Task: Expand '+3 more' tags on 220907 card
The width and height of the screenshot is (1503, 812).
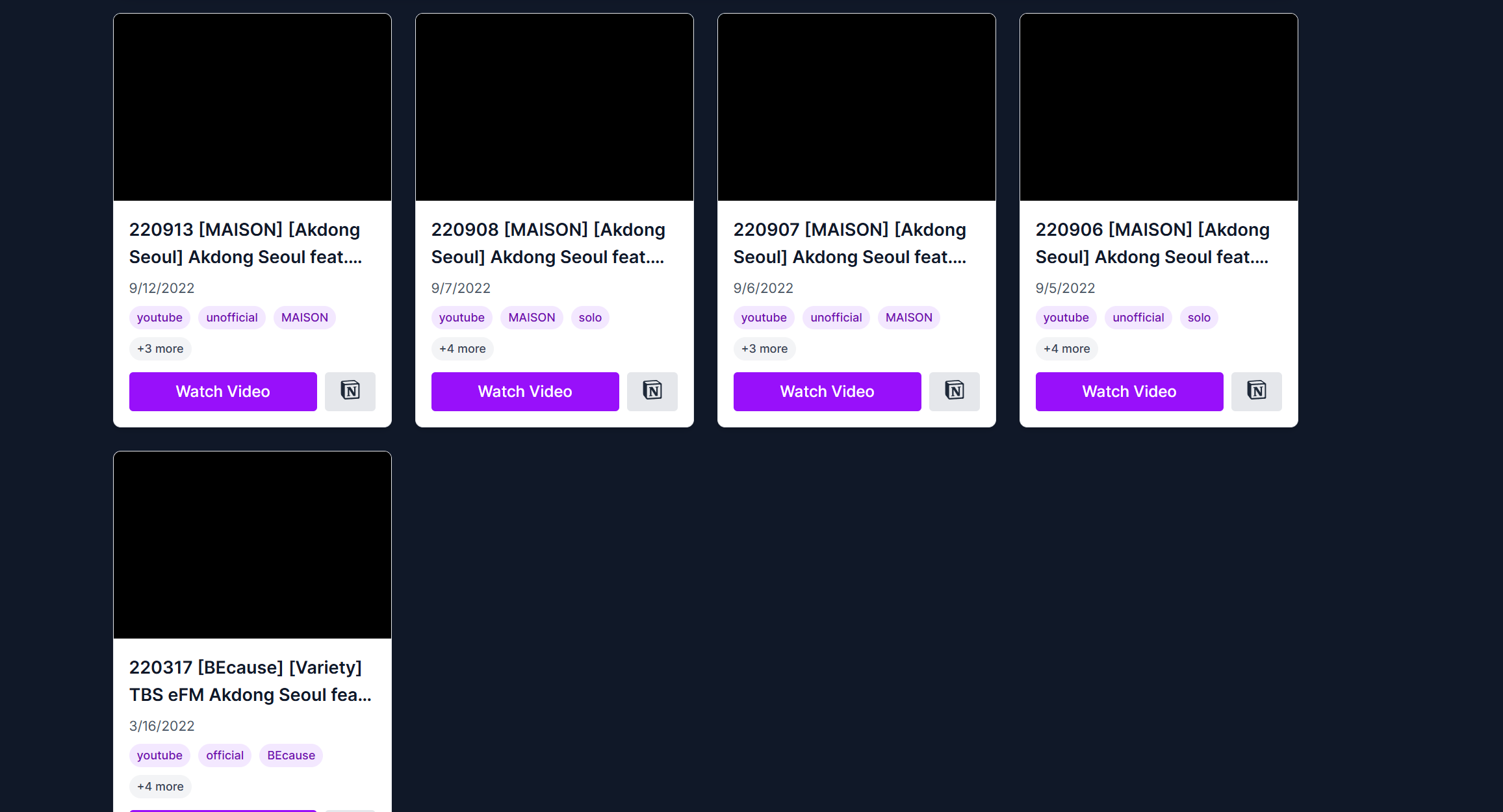Action: (x=764, y=349)
